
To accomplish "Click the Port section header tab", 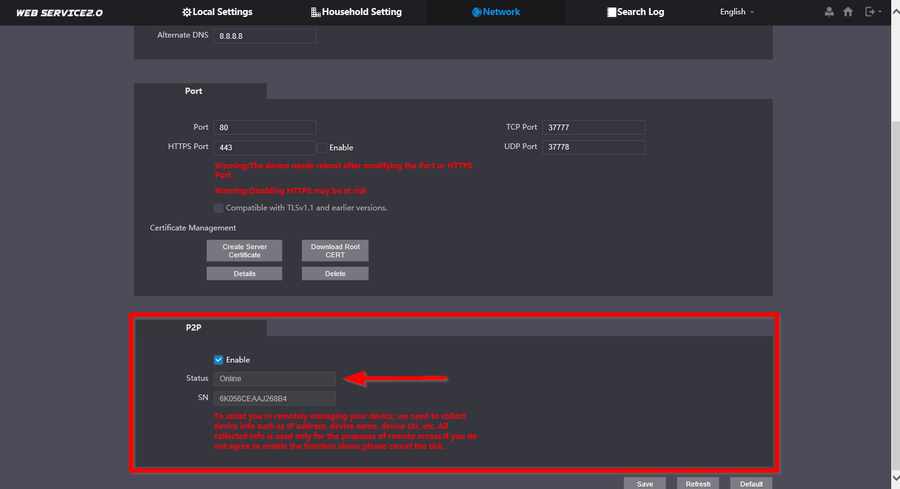I will (200, 91).
